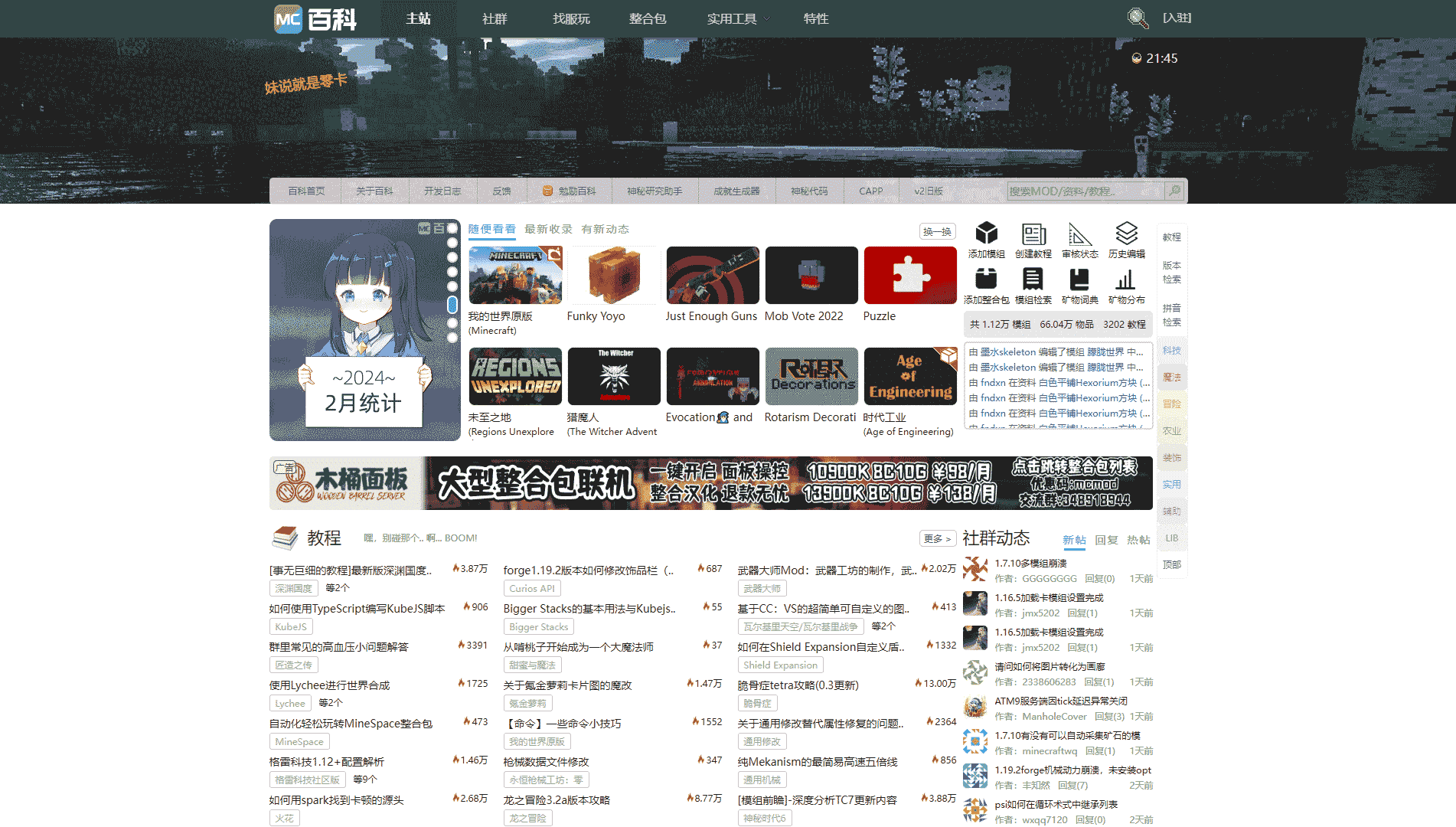Click avatar of psi循环术式 post
Image resolution: width=1456 pixels, height=827 pixels.
[975, 810]
